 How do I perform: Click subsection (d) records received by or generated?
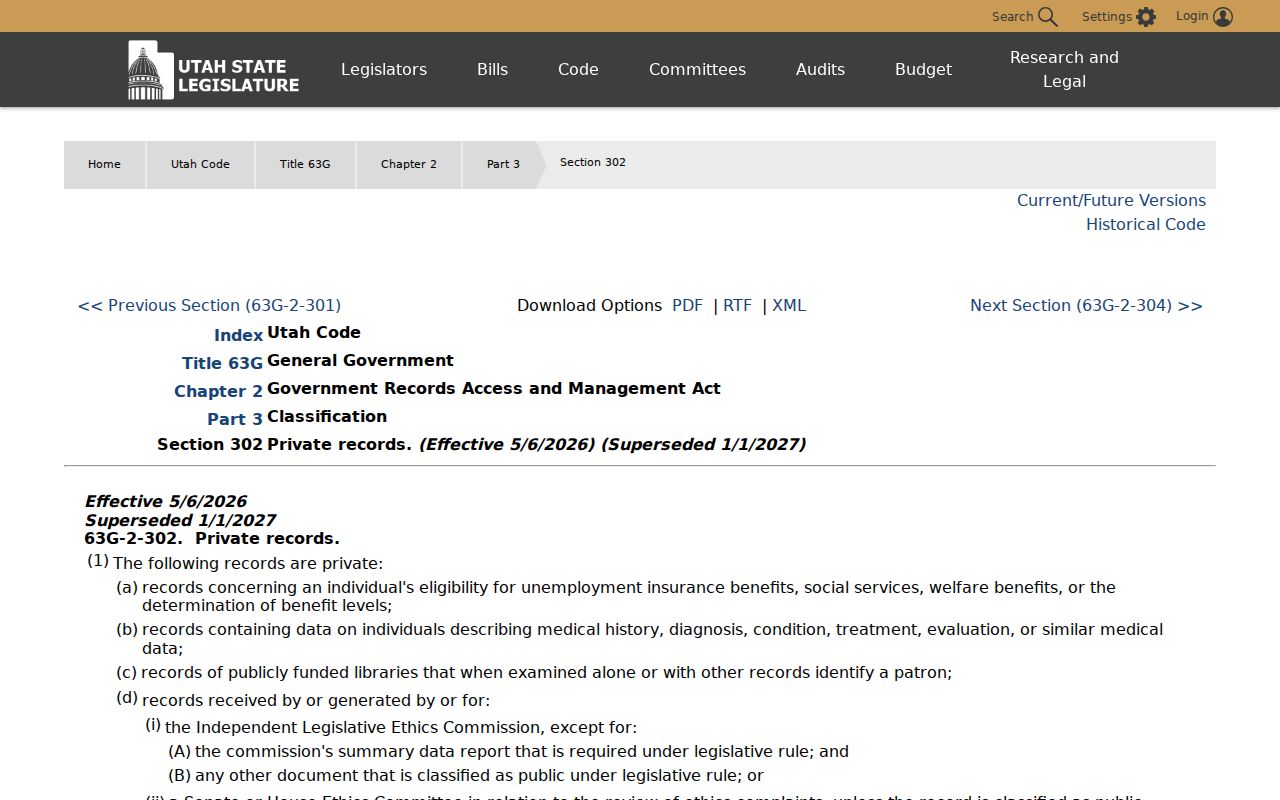click(x=316, y=700)
